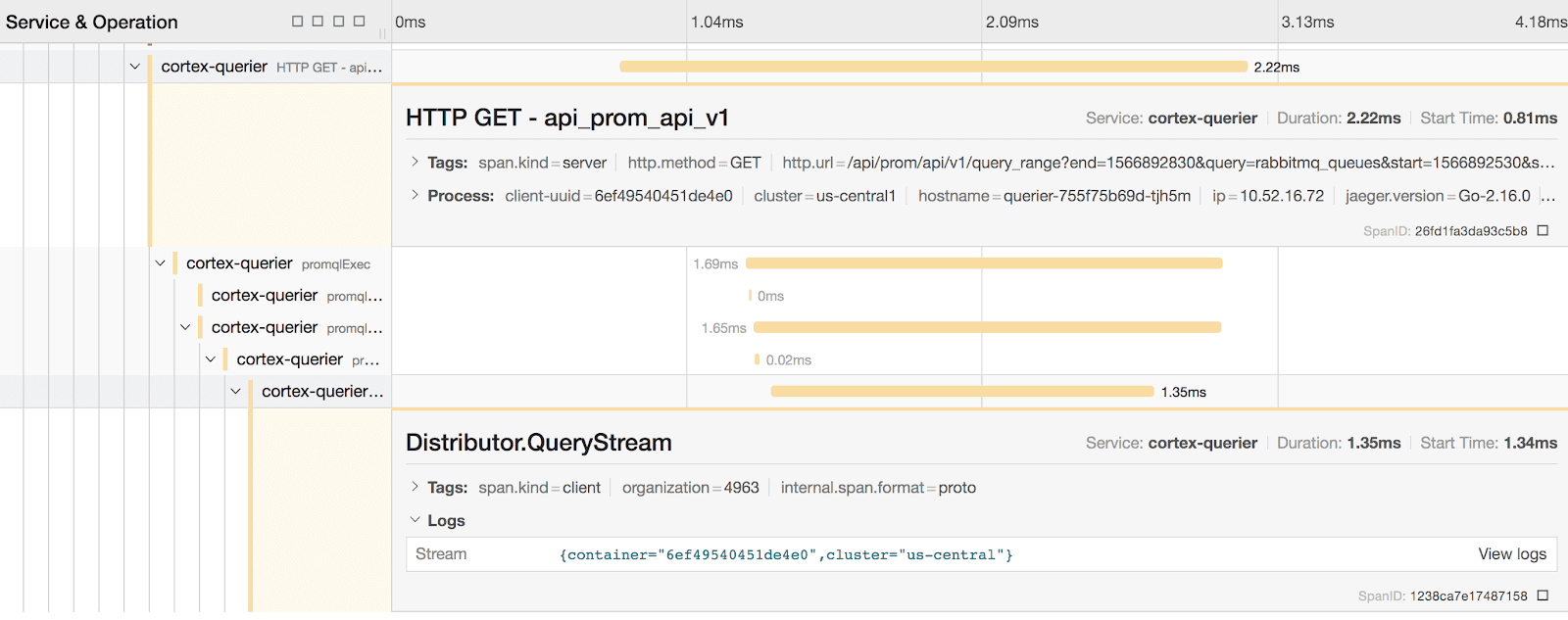Grab the column resize handle beside 0ms

tap(382, 32)
